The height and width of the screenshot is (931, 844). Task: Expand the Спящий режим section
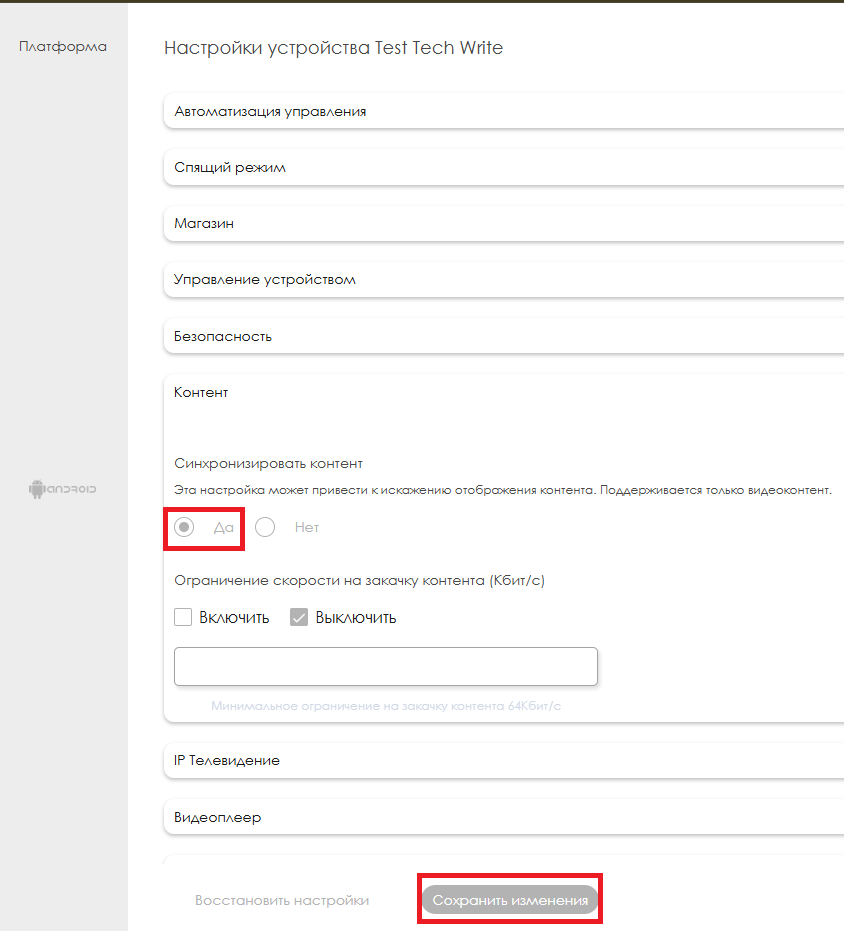click(230, 167)
